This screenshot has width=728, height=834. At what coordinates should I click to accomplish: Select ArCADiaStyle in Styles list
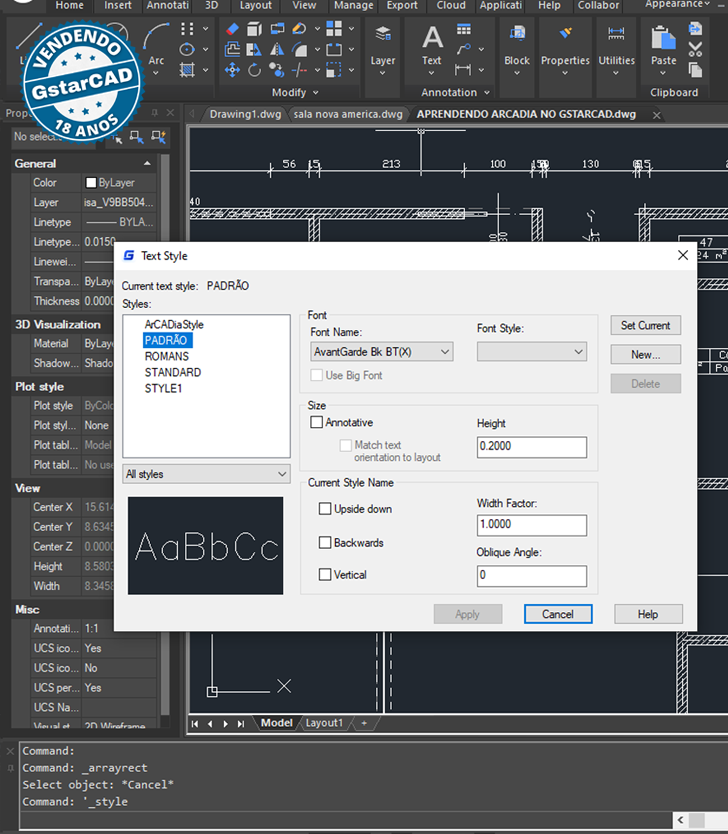tap(174, 324)
